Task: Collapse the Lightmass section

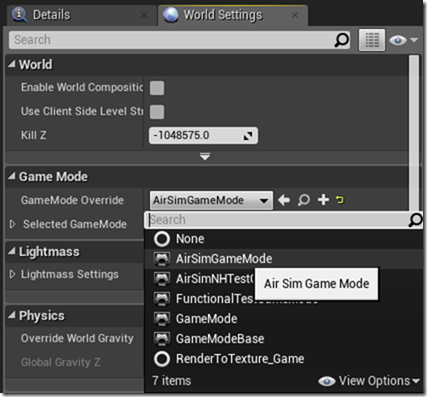Action: [x=12, y=251]
